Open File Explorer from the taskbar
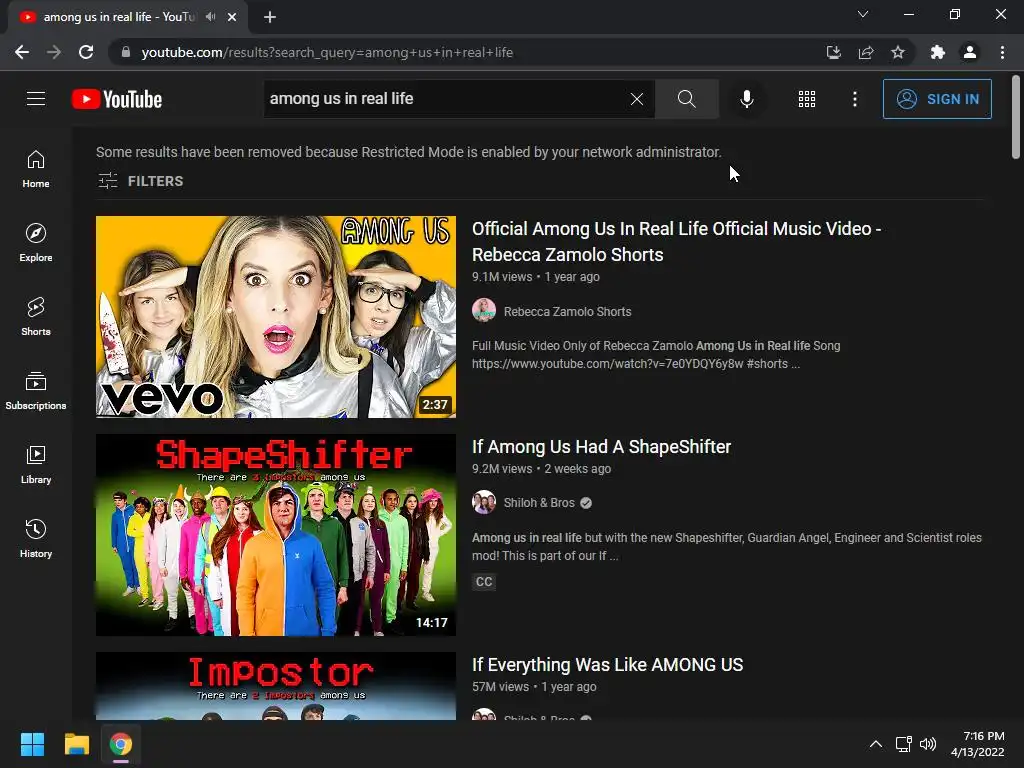1024x768 pixels. click(x=76, y=744)
